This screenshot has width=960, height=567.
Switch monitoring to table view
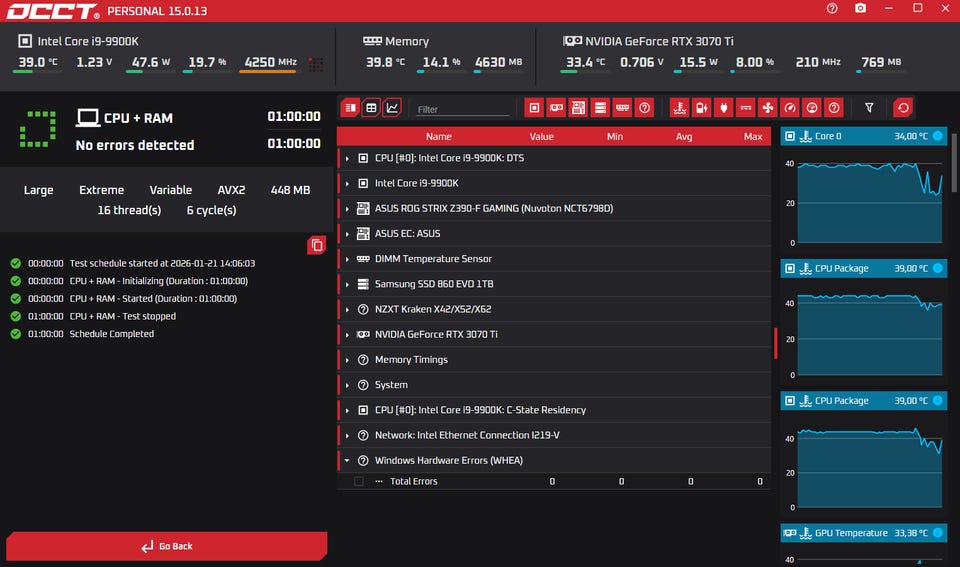[371, 107]
